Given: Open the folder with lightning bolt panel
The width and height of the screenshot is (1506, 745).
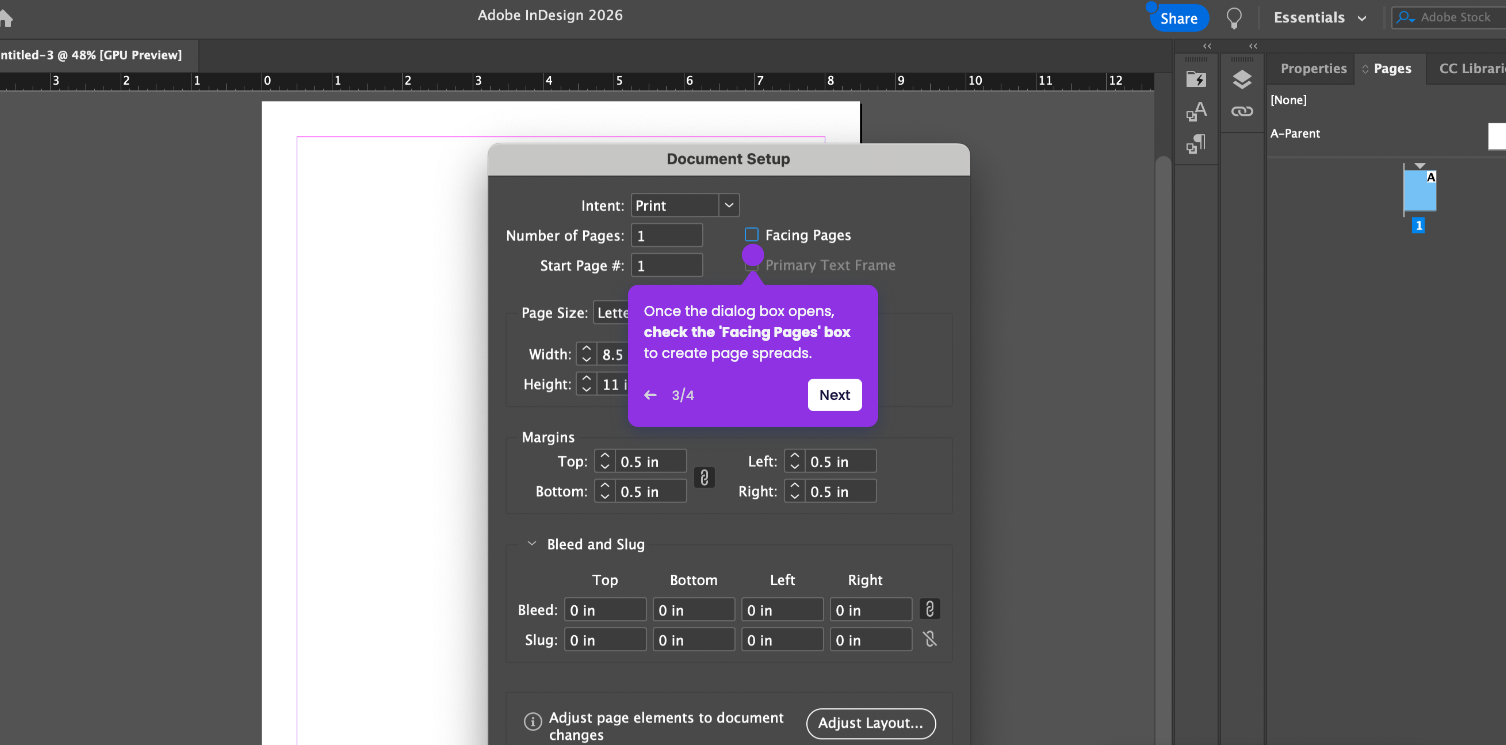Looking at the screenshot, I should pos(1195,79).
